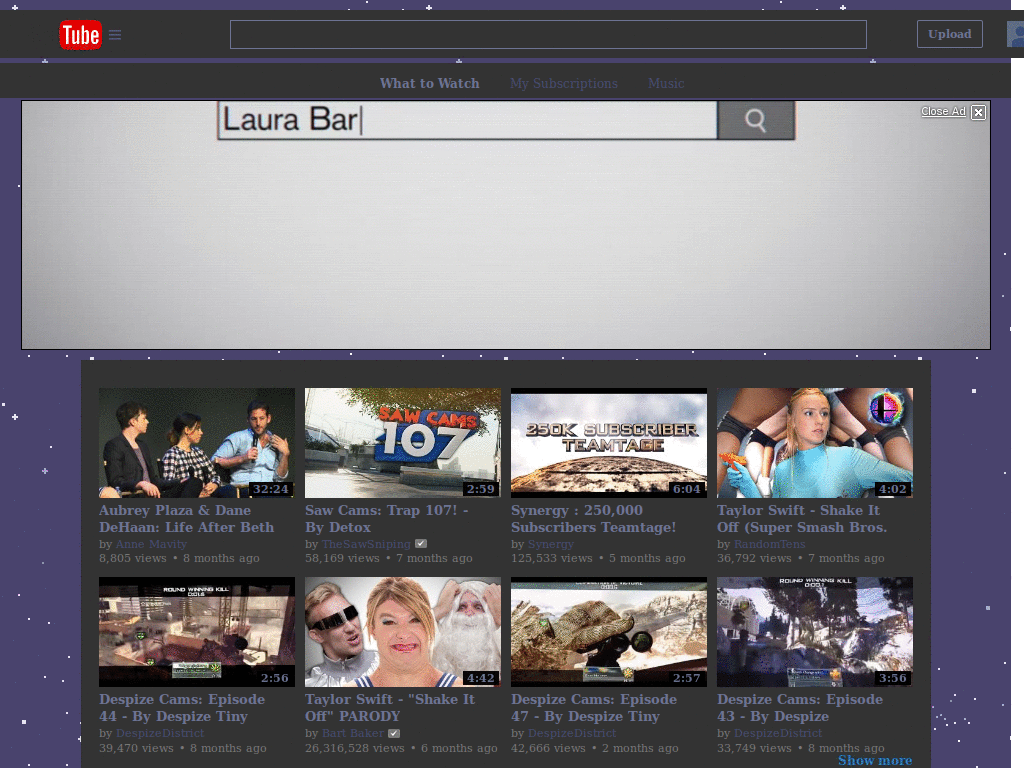The height and width of the screenshot is (768, 1024).
Task: Click verified badge next to TheSawSniping
Action: pyautogui.click(x=421, y=543)
